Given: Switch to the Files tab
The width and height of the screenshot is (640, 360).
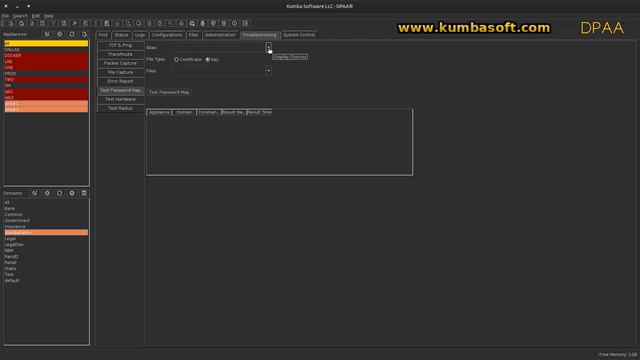Looking at the screenshot, I should 193,35.
